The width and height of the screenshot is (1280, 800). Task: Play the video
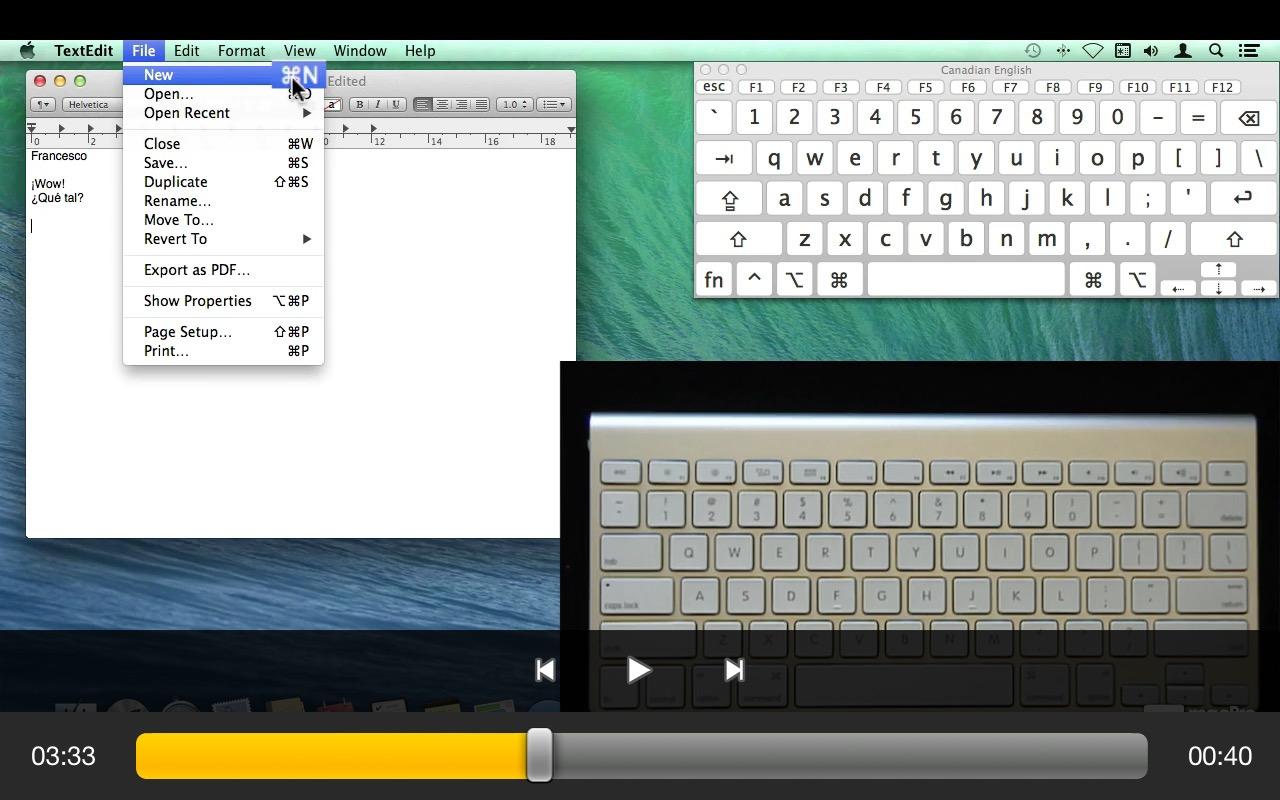[x=639, y=670]
